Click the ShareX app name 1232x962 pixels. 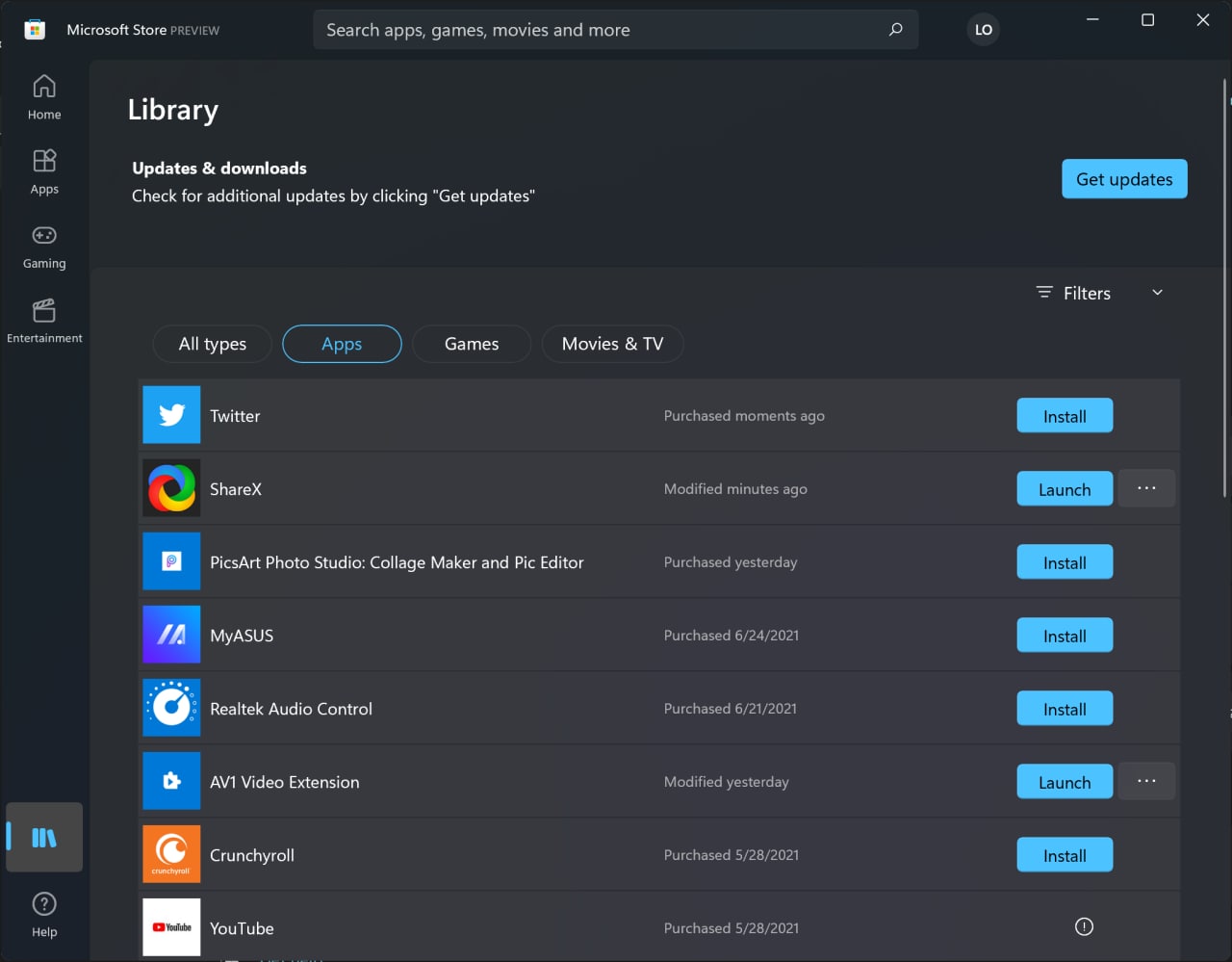(x=236, y=489)
